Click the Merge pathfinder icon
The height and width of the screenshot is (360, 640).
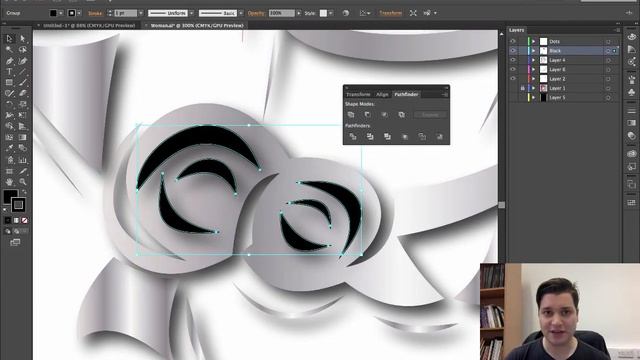(387, 137)
